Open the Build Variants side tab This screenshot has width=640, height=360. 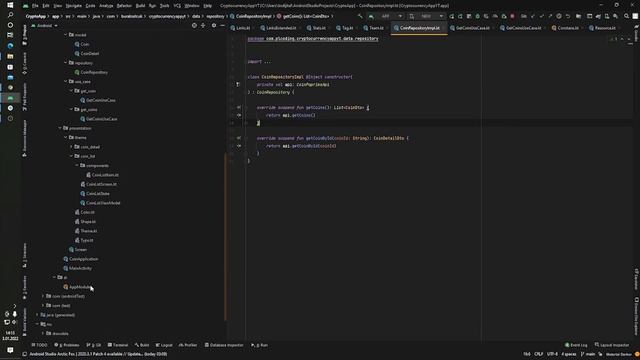click(x=25, y=322)
